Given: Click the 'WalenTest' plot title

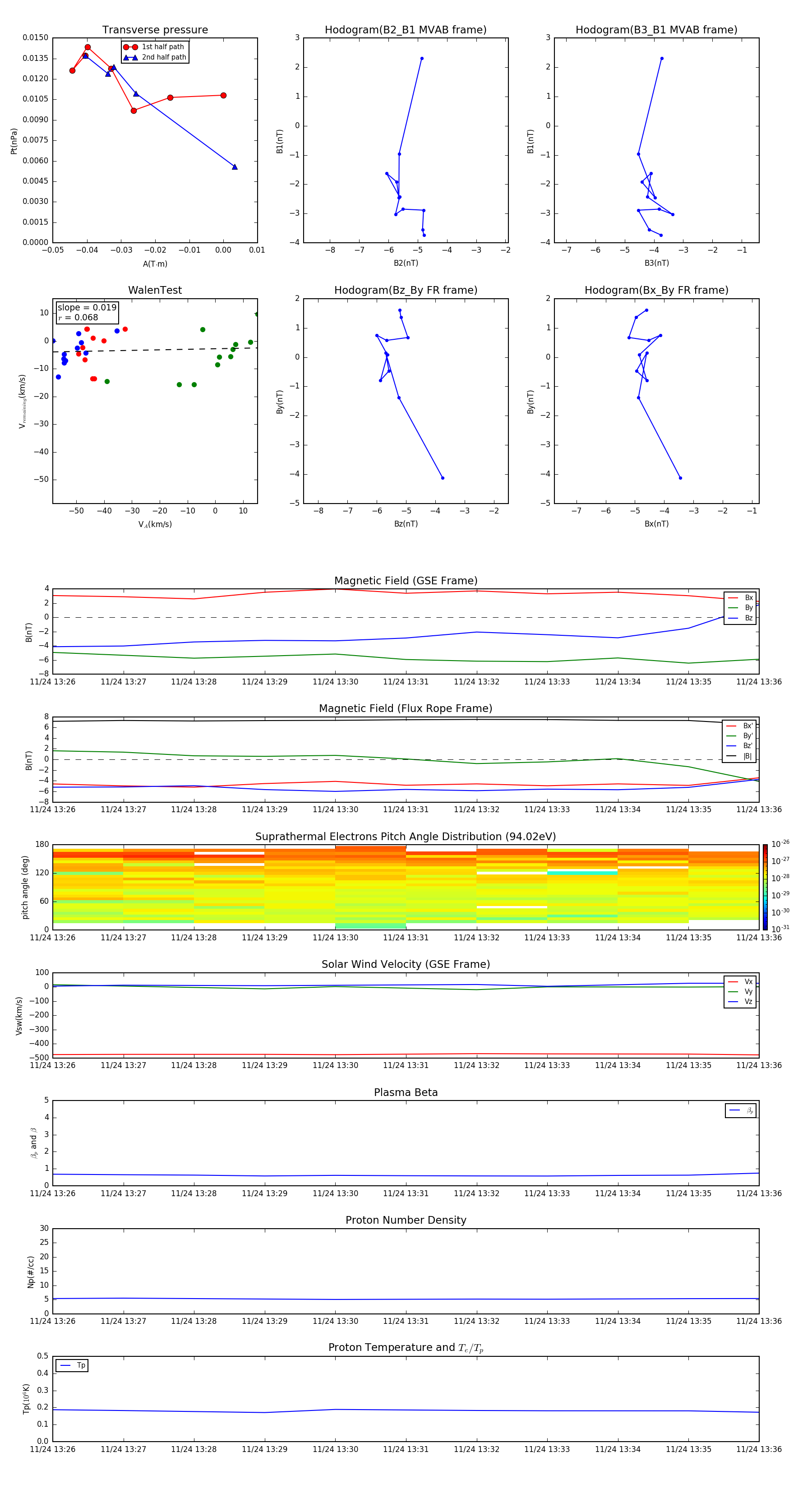Looking at the screenshot, I should 155,290.
